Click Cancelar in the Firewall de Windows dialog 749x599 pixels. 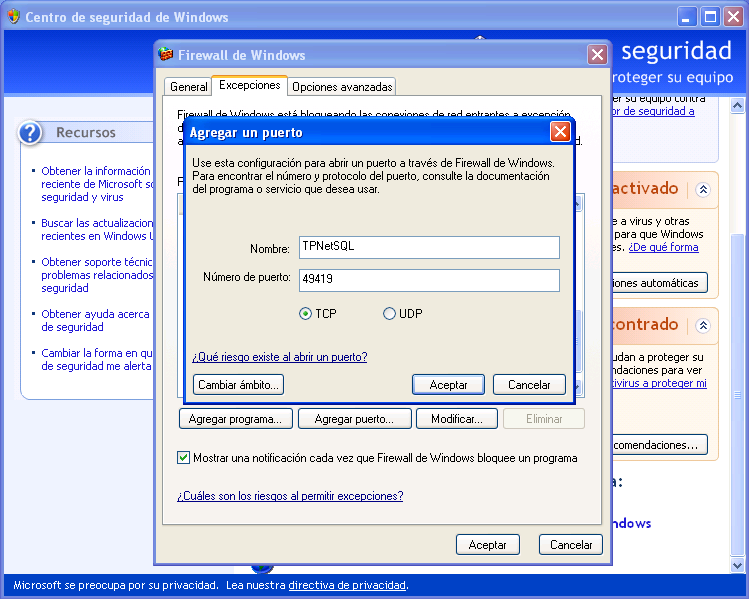571,545
